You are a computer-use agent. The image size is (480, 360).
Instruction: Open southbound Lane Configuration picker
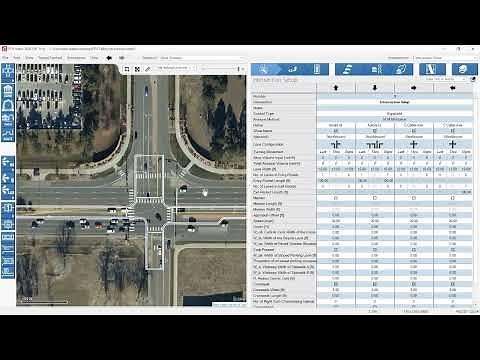pos(375,144)
